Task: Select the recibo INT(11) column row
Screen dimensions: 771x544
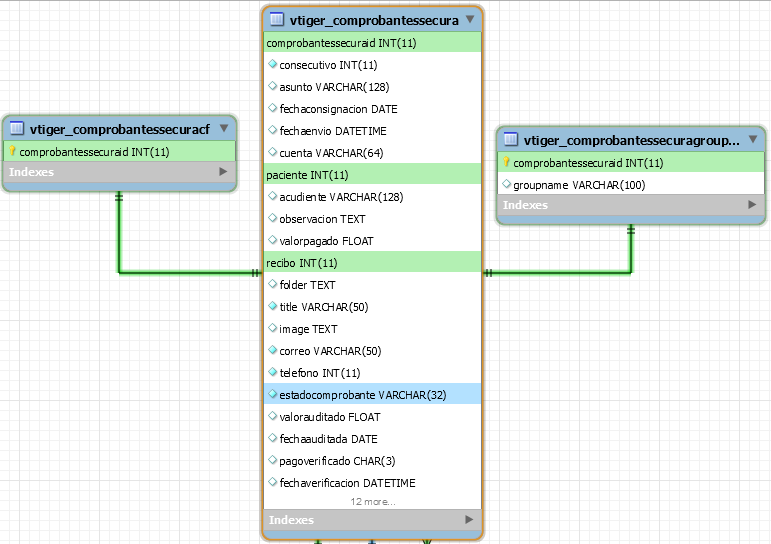Action: (x=372, y=263)
